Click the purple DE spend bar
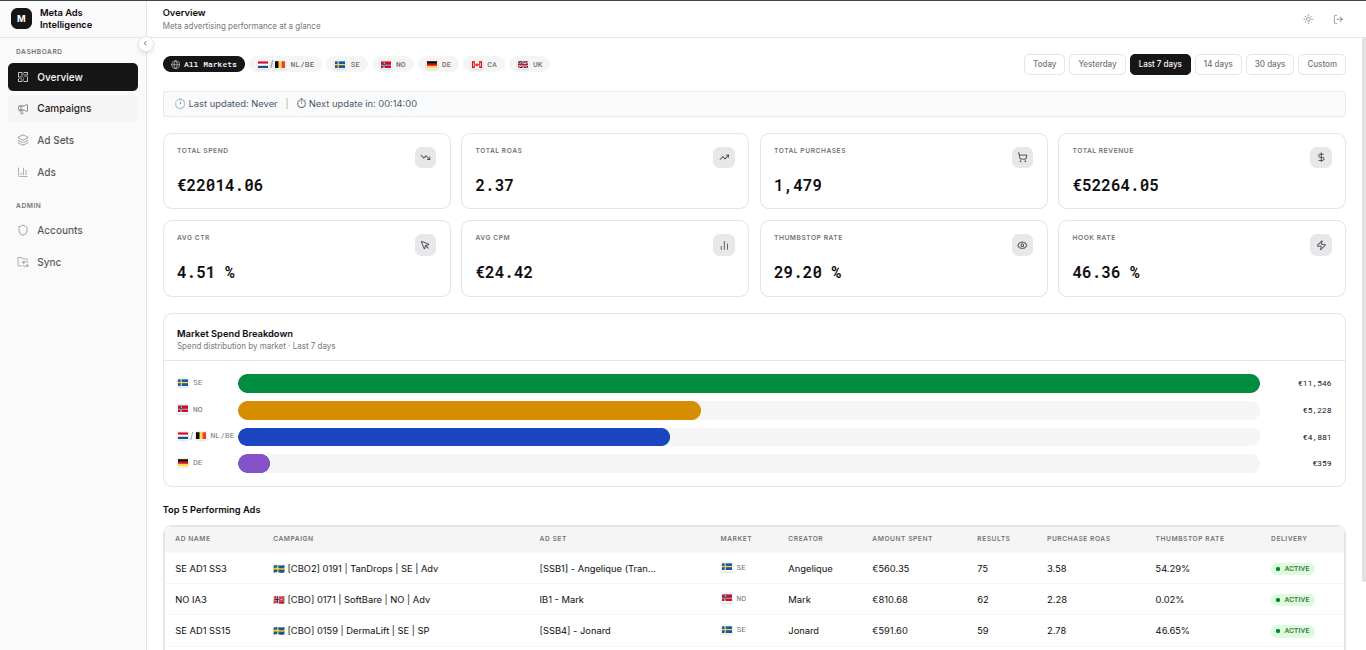 pos(254,463)
